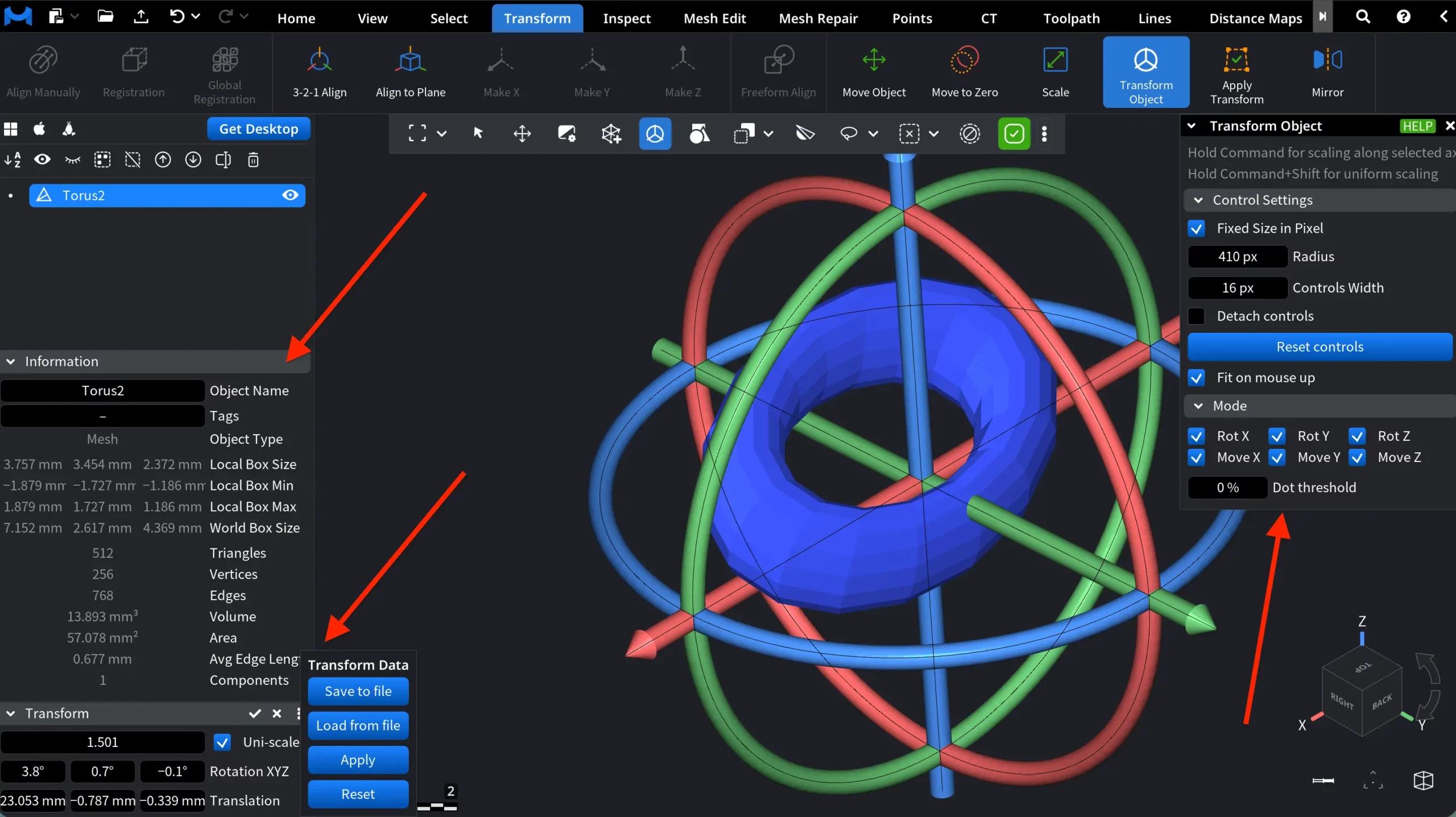Delete object using the trash icon
The height and width of the screenshot is (817, 1456).
[253, 160]
